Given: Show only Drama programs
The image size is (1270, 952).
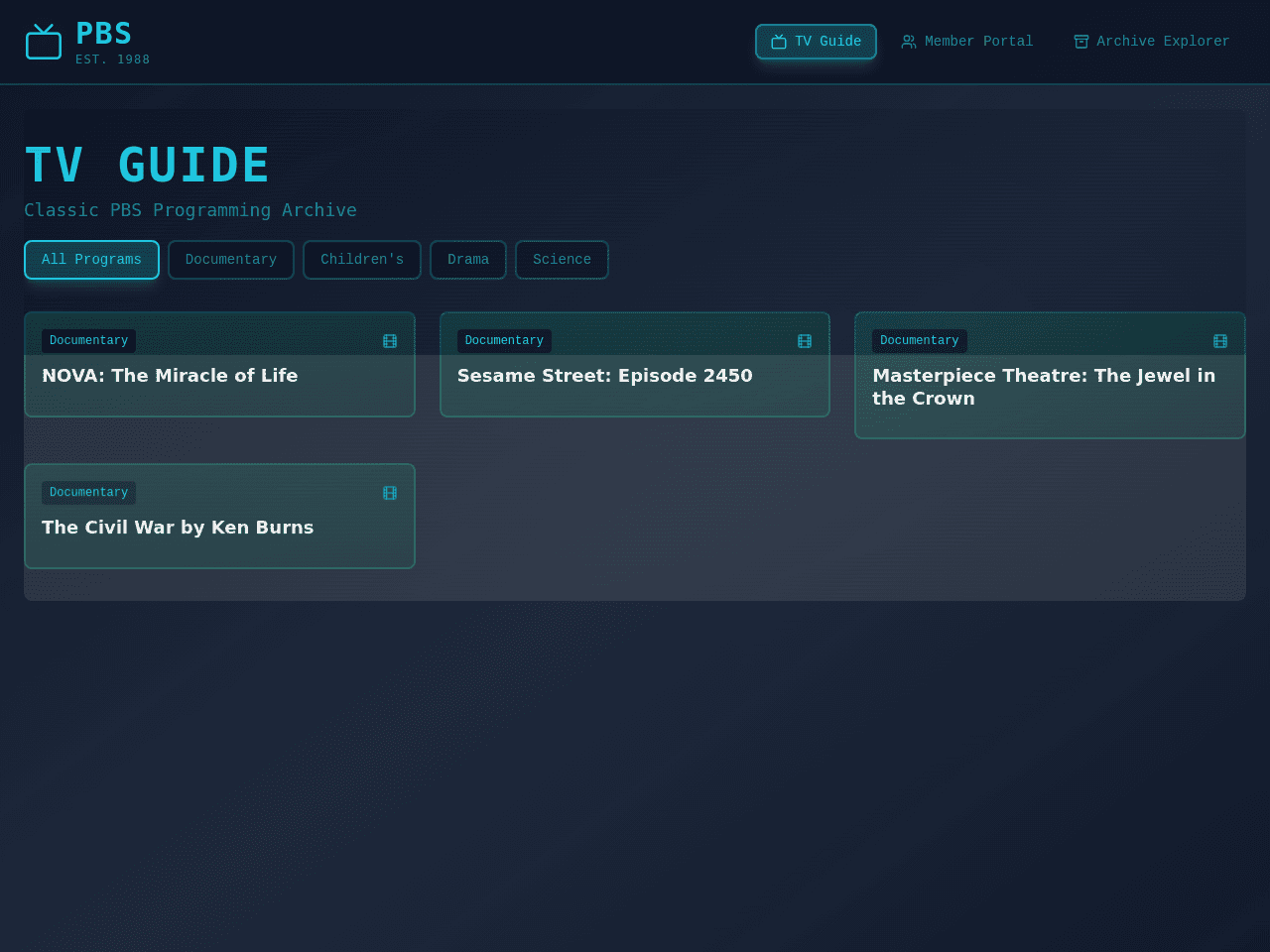Looking at the screenshot, I should pos(468,260).
